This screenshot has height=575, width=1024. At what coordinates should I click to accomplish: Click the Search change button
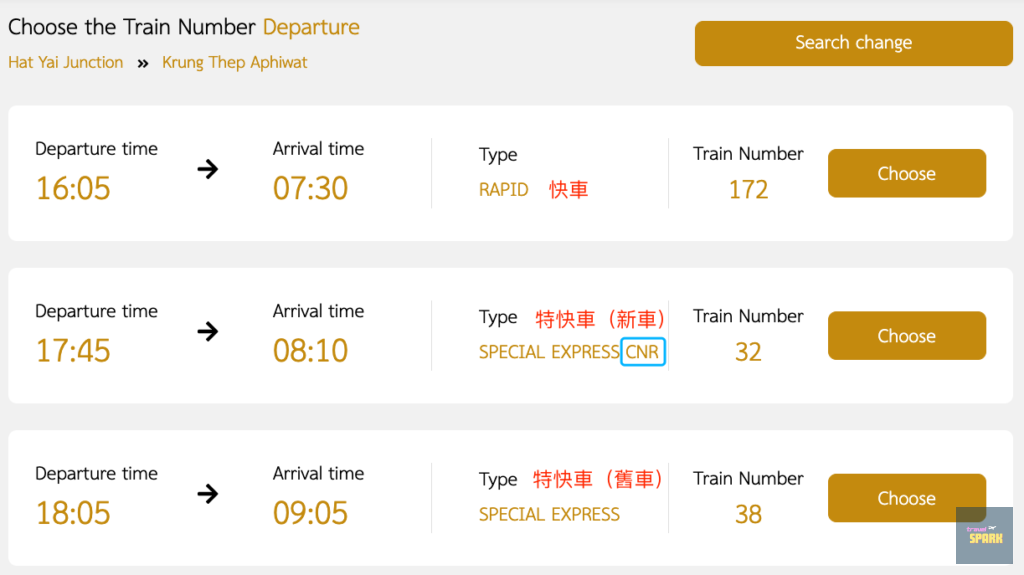[x=853, y=43]
